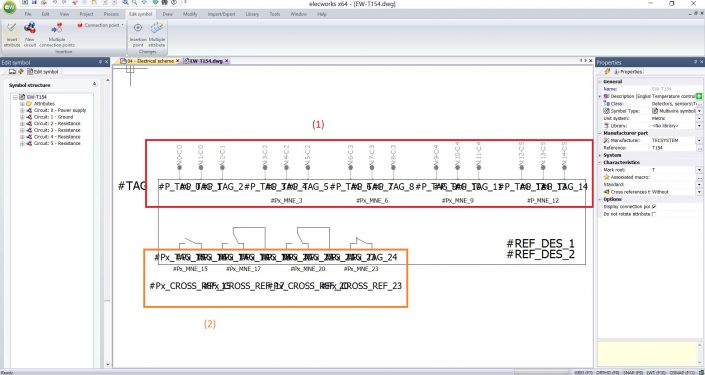Open the Manufacturer dropdown arrow
The height and width of the screenshot is (375, 705).
[699, 140]
